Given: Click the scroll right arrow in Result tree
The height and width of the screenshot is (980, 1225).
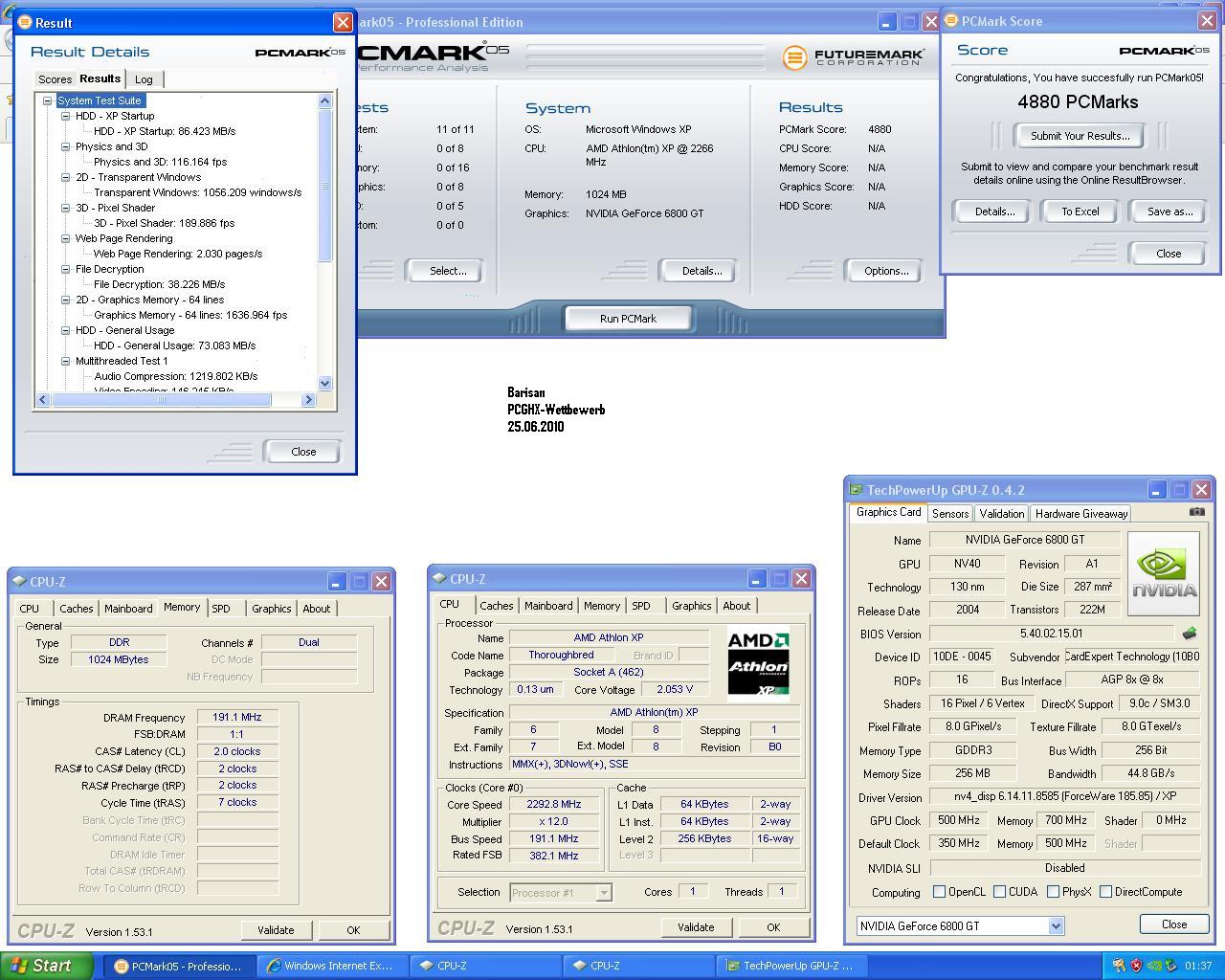Looking at the screenshot, I should click(308, 399).
